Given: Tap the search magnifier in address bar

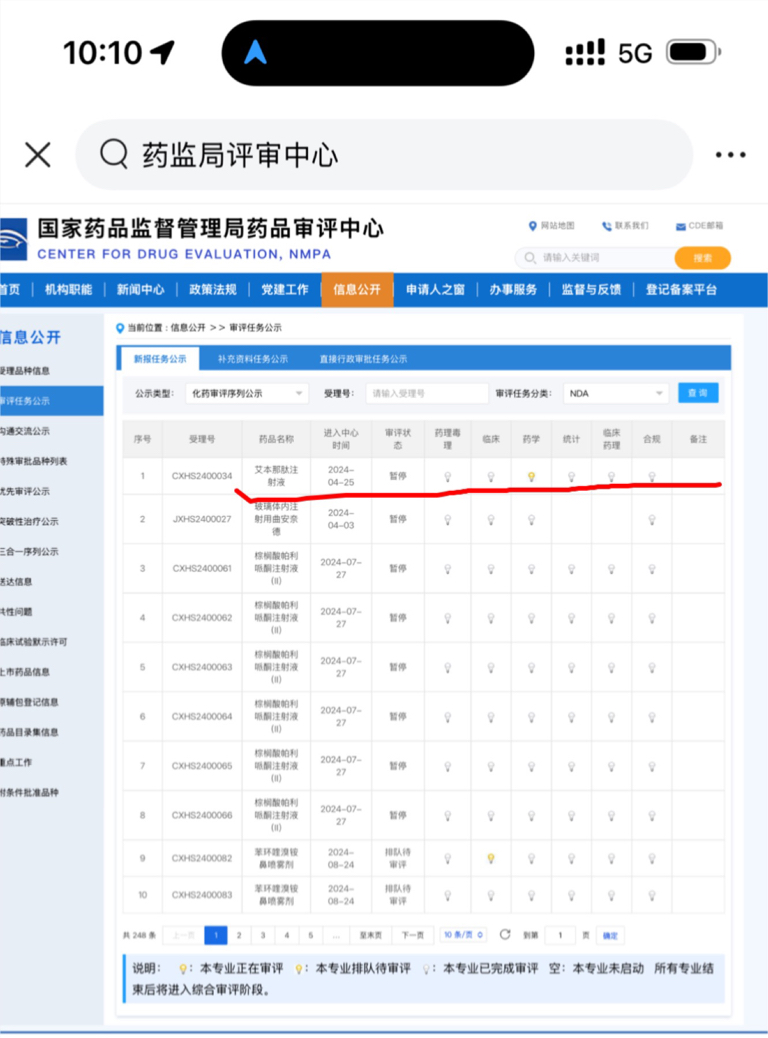Looking at the screenshot, I should point(114,154).
